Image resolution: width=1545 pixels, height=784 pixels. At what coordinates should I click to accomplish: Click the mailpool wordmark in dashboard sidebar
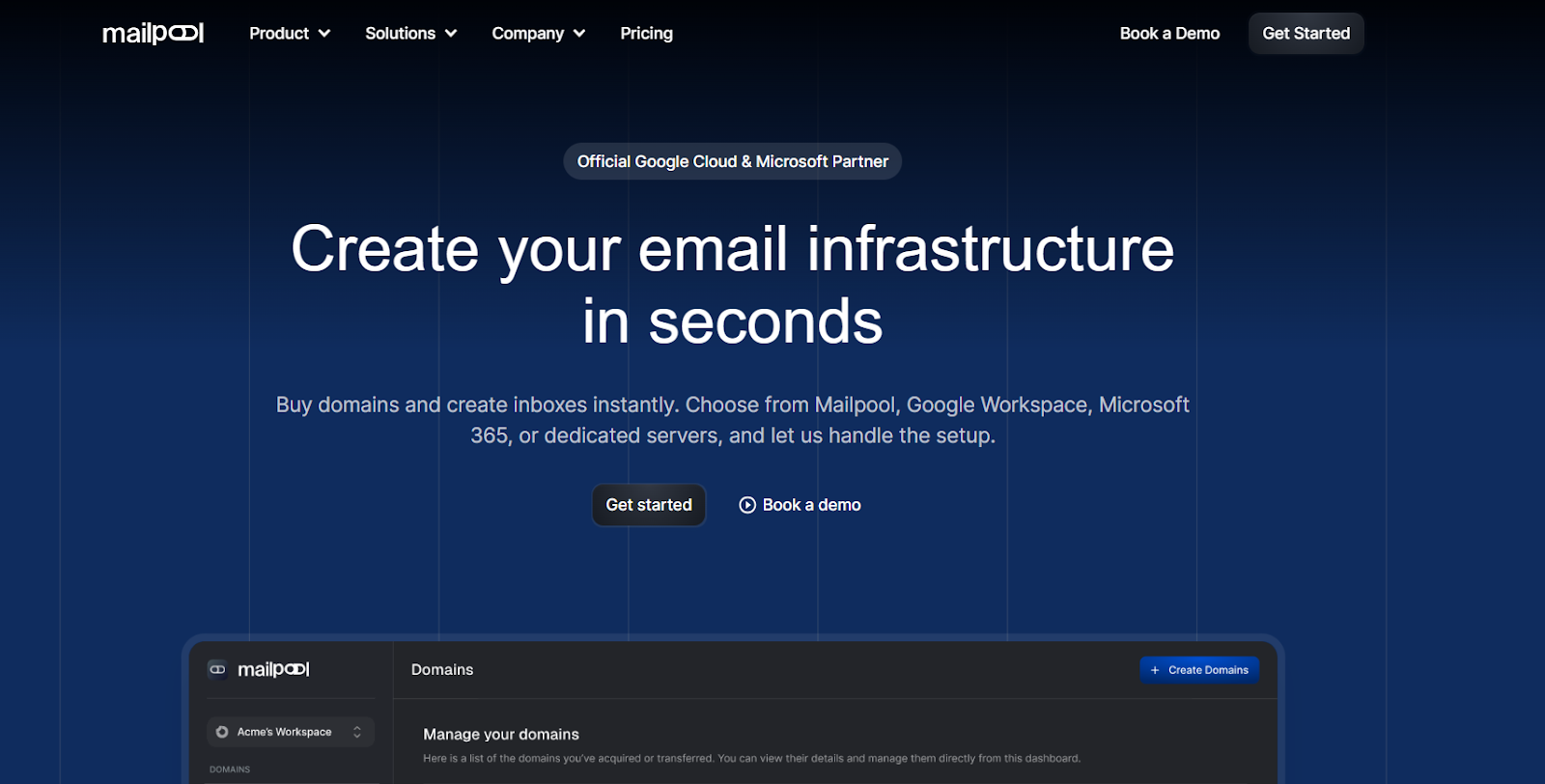273,669
